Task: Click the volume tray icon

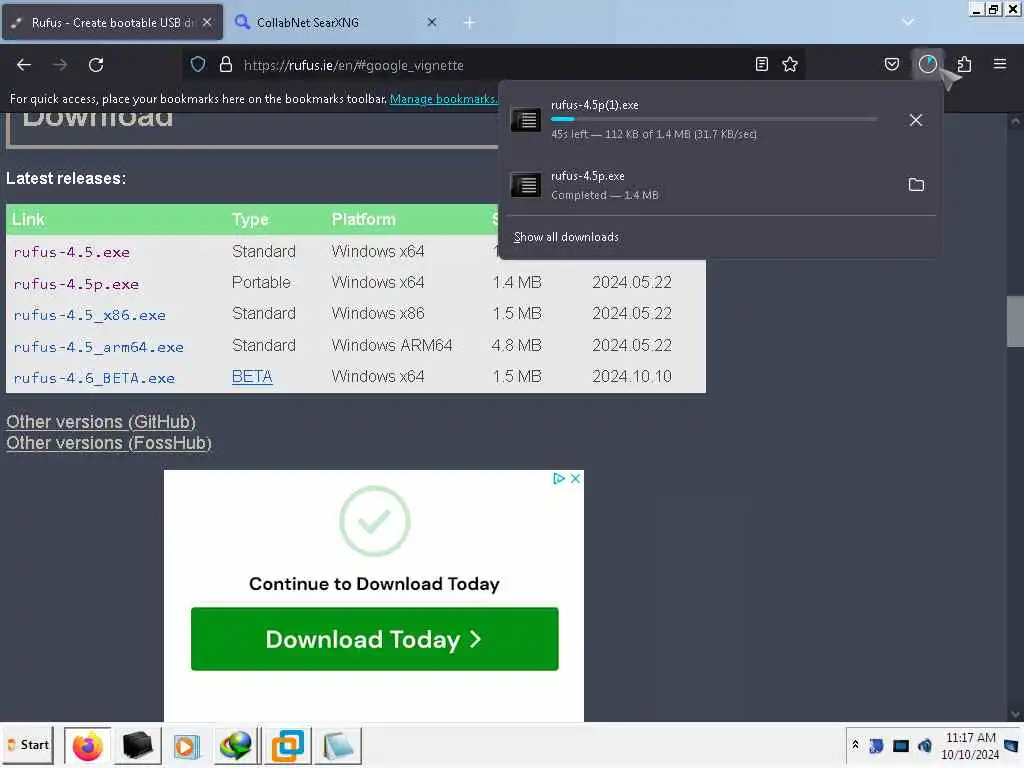Action: (x=925, y=746)
